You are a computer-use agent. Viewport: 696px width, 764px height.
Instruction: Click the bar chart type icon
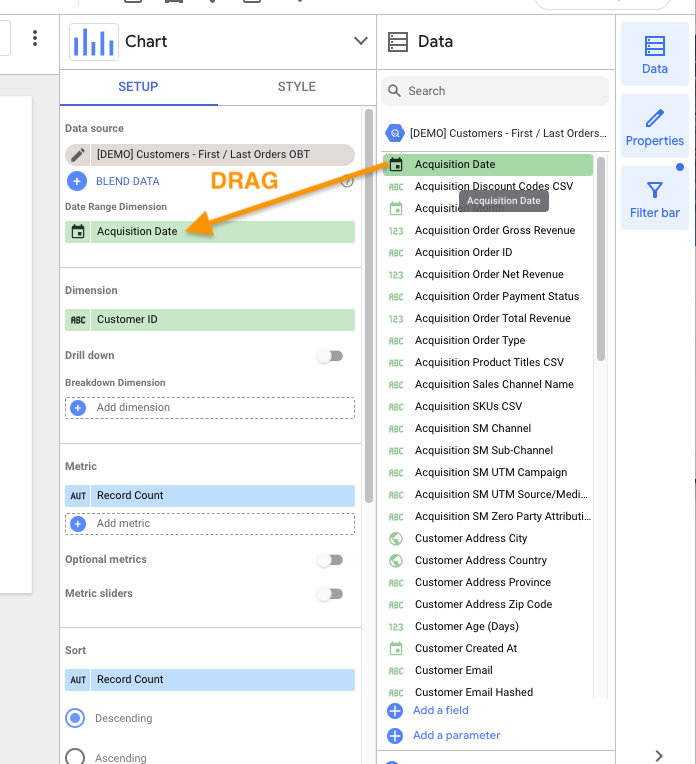[94, 42]
